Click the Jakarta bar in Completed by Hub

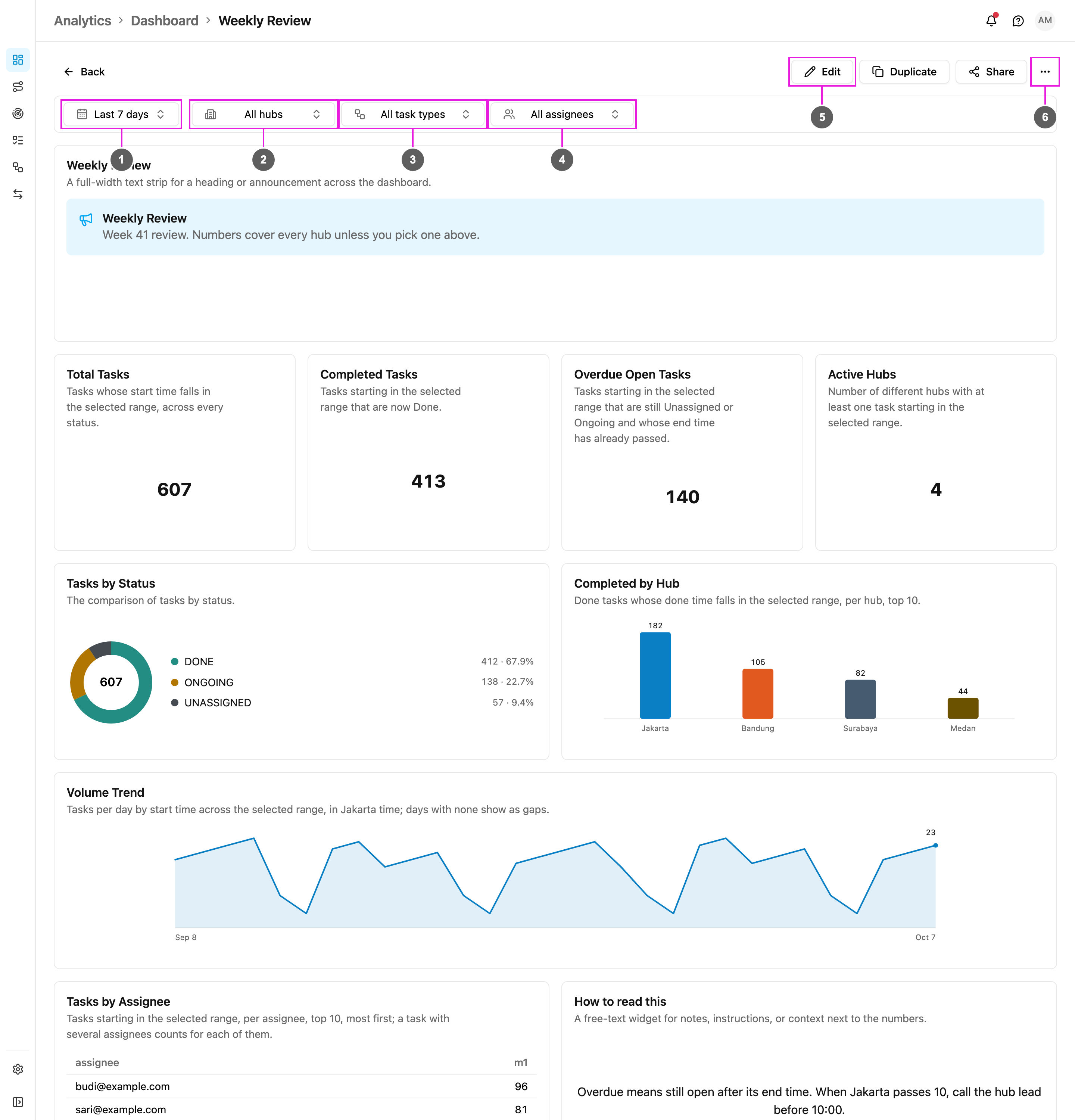click(655, 675)
